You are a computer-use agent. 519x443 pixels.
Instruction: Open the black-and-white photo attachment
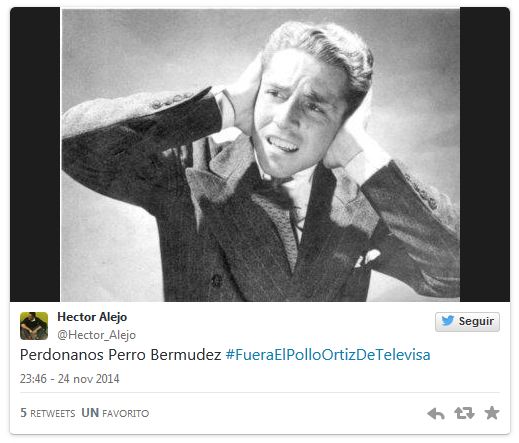click(260, 155)
